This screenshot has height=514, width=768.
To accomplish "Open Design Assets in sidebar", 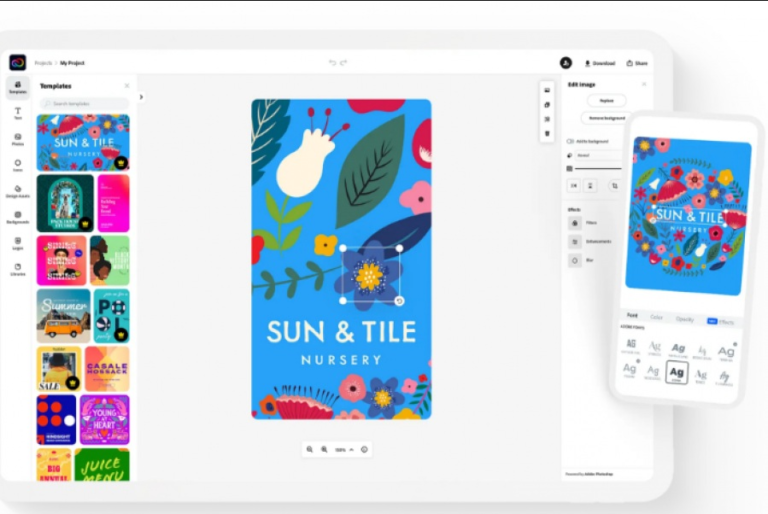I will point(17,191).
